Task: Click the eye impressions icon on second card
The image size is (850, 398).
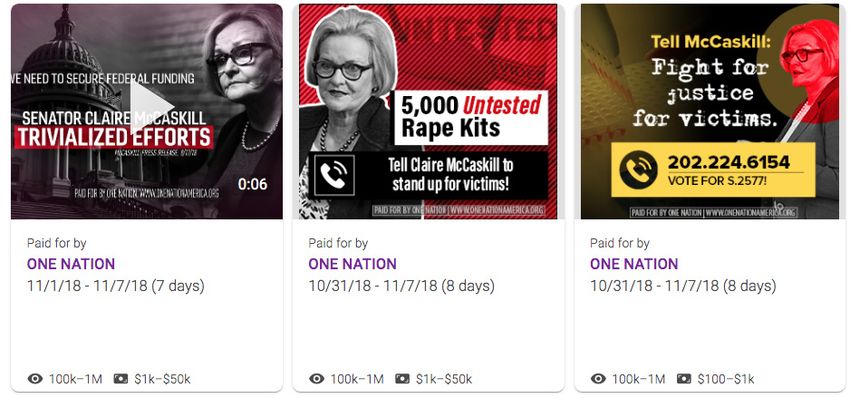Action: 317,379
